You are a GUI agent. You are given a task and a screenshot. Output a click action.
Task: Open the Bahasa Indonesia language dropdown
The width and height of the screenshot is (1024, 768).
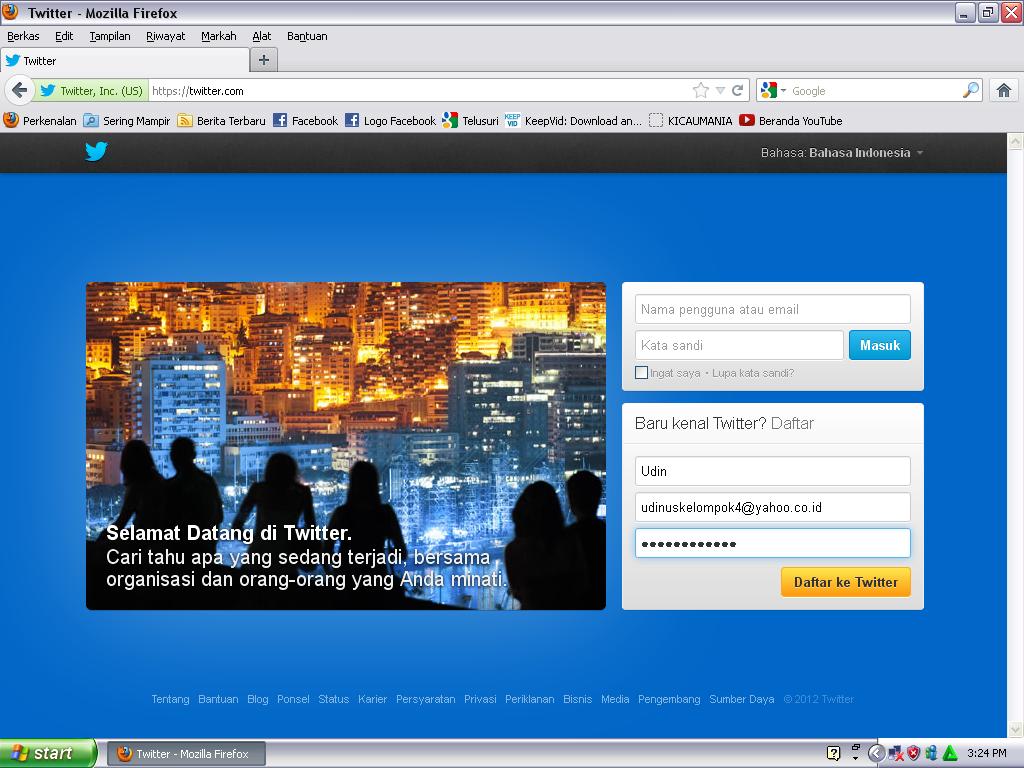pos(842,153)
